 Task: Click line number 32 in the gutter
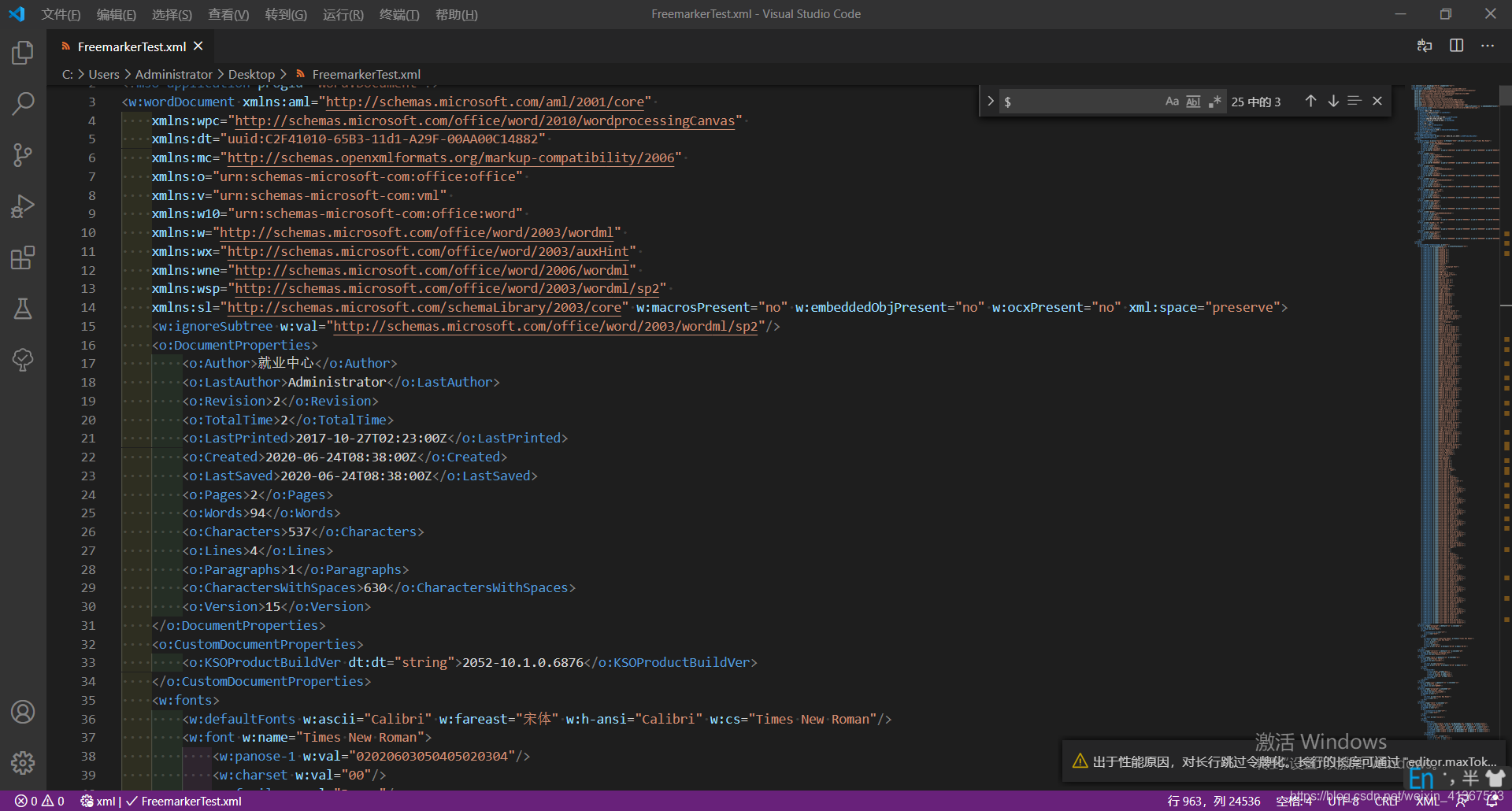[x=88, y=644]
